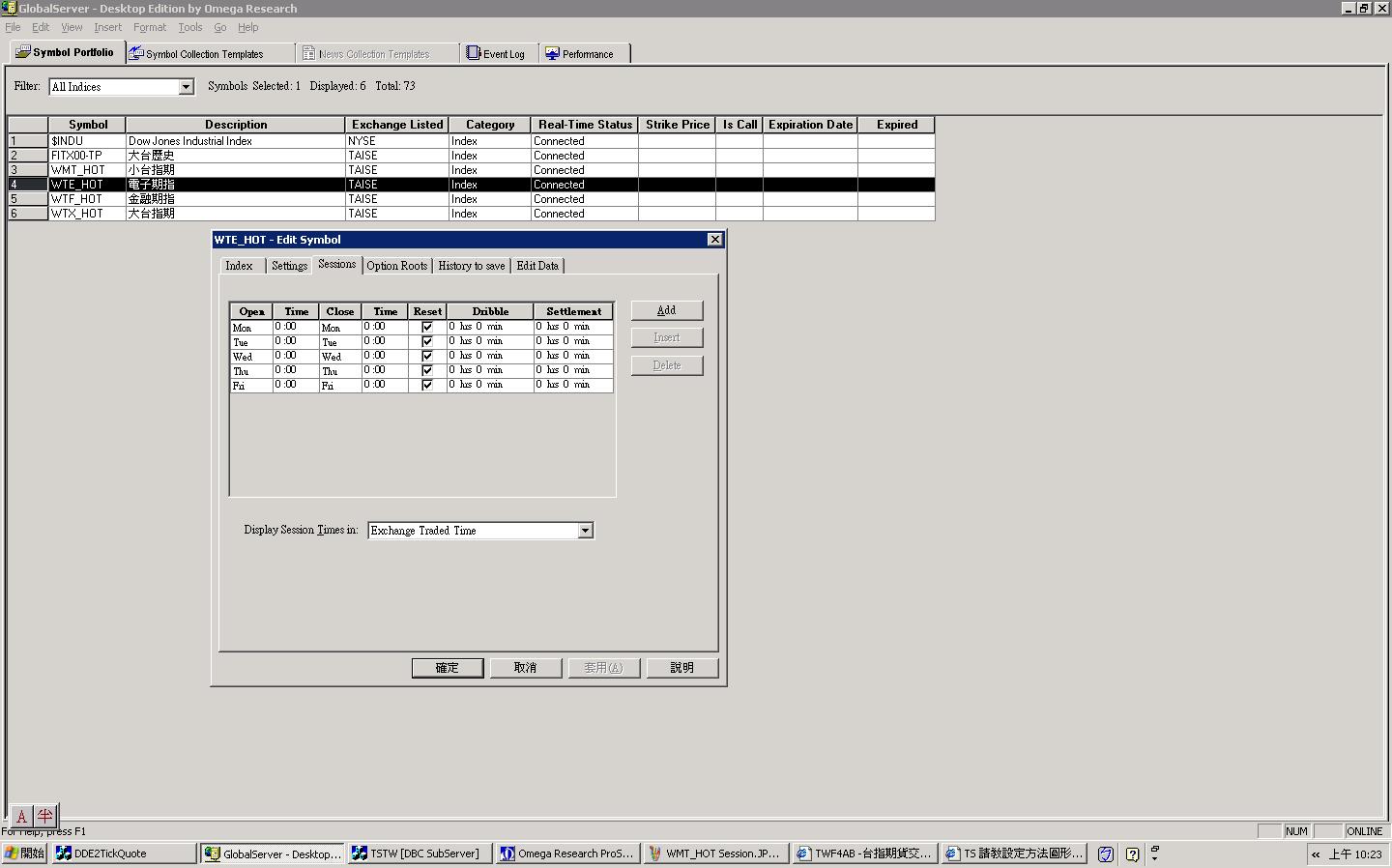
Task: Click the Add session button
Action: point(667,310)
